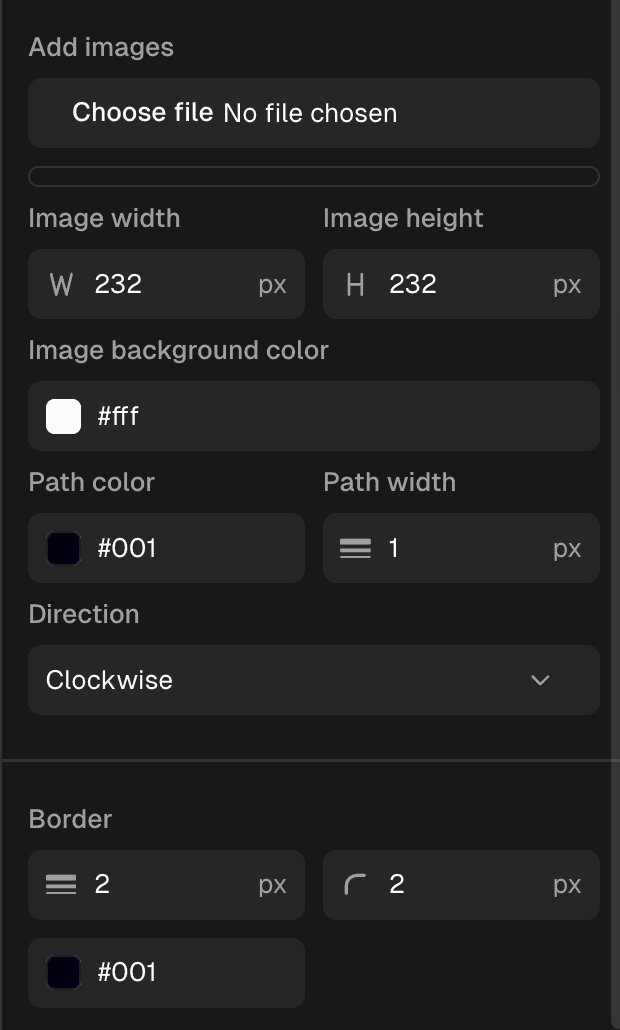Click the Path color #001 hex text
This screenshot has height=1030, width=620.
click(127, 548)
